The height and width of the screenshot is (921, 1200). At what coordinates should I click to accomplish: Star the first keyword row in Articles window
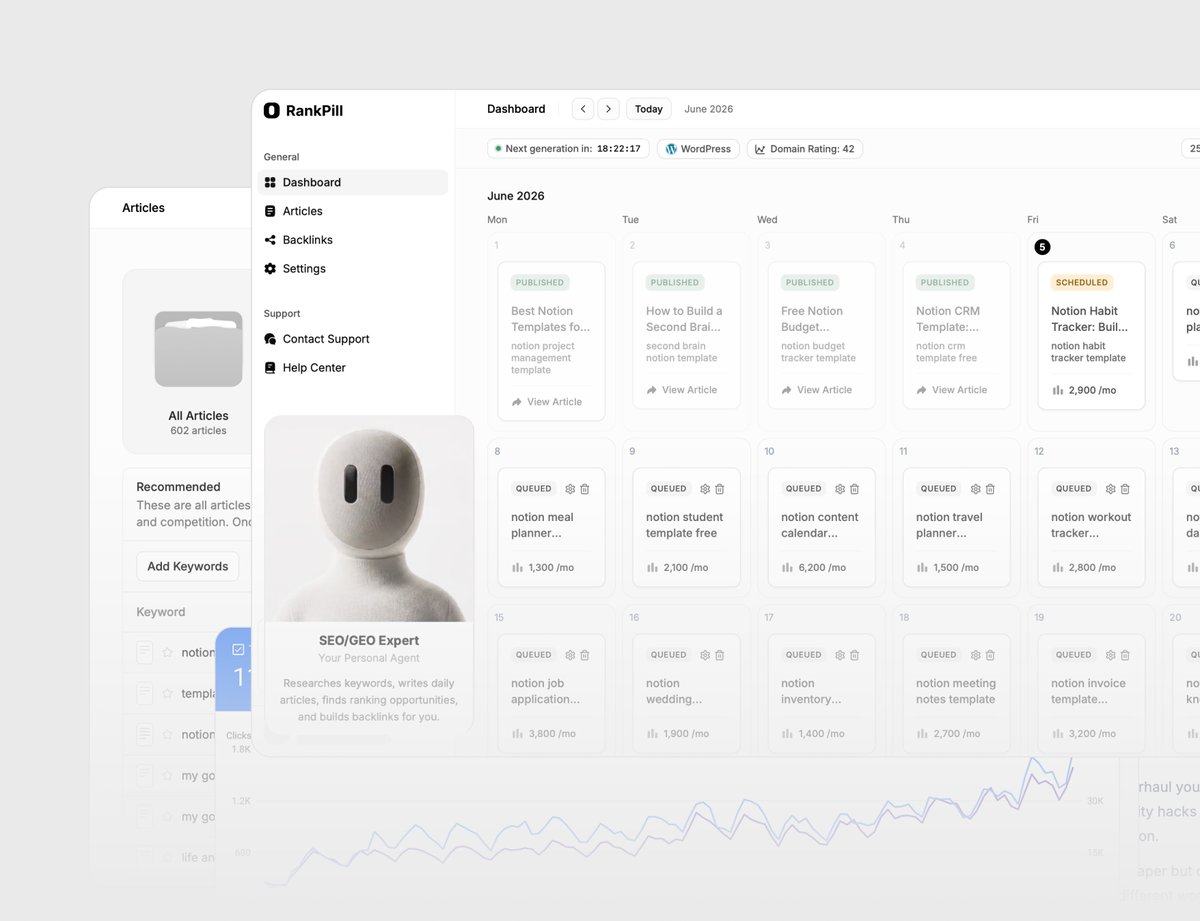click(167, 653)
